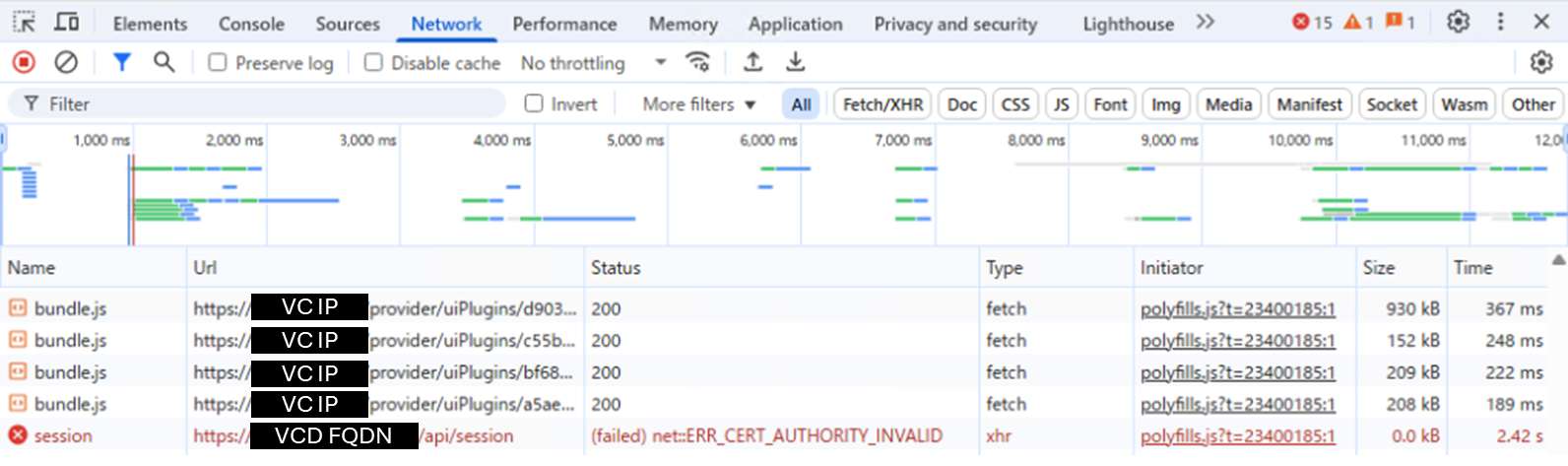Open network conditions wifi icon
1568x466 pixels.
point(697,63)
